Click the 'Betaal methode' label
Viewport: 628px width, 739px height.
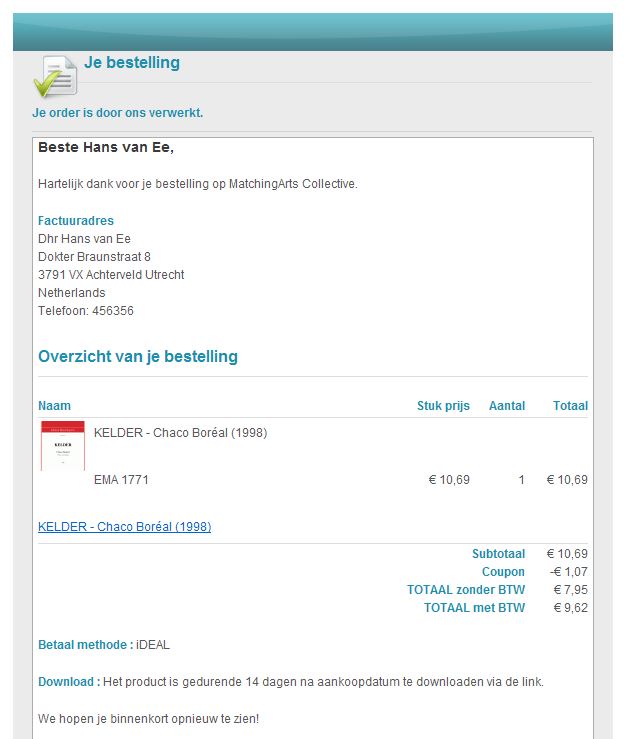pyautogui.click(x=85, y=645)
